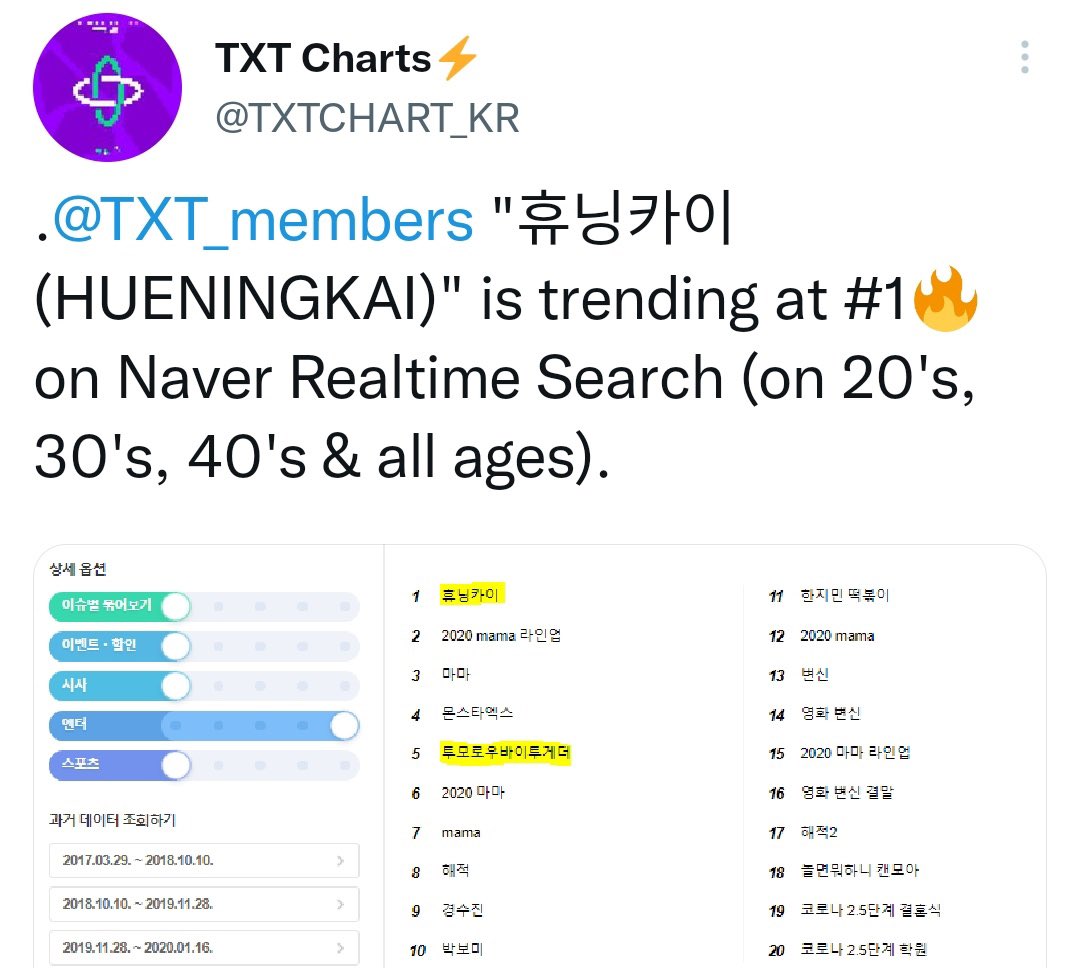Select rank 17 keyword 해적2
The width and height of the screenshot is (1068, 968).
point(819,832)
